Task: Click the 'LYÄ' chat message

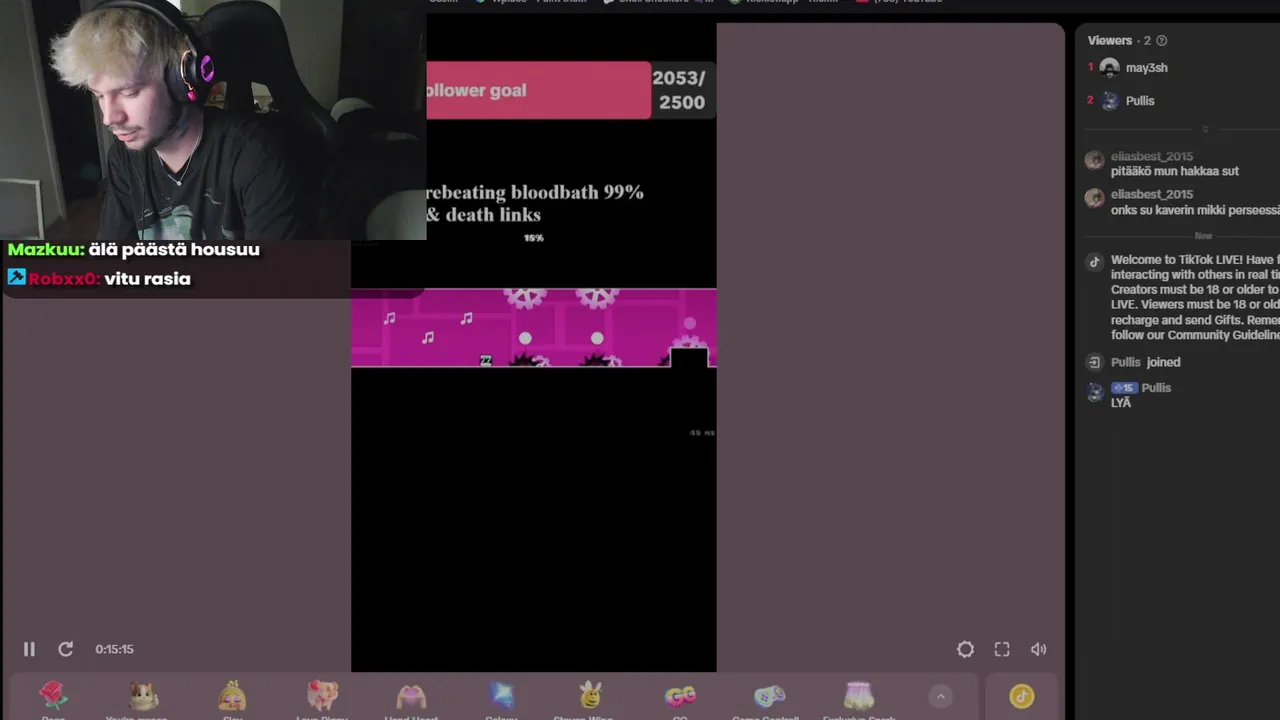Action: pos(1121,403)
